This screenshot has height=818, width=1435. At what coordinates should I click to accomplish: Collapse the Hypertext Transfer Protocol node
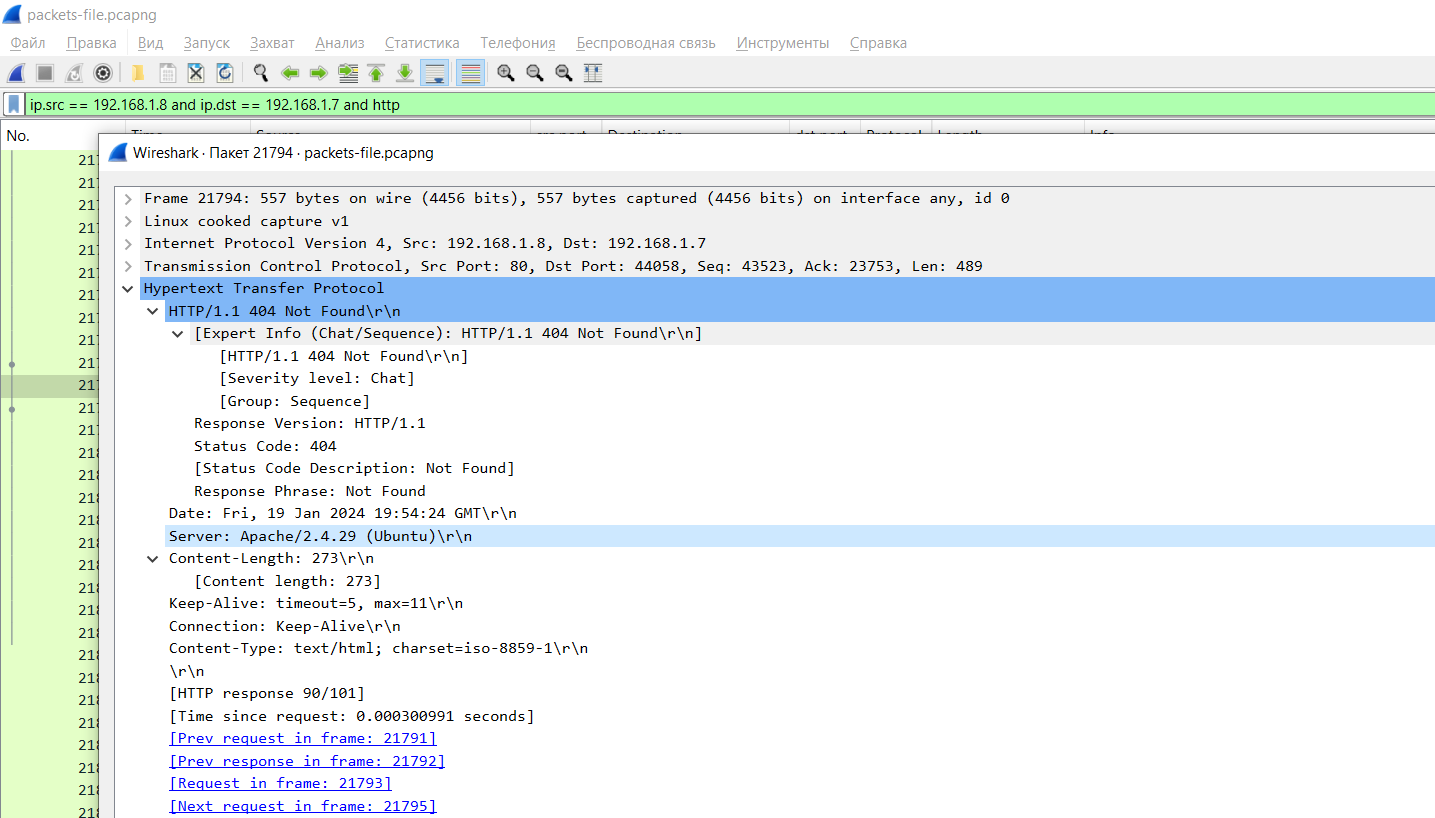[x=128, y=288]
